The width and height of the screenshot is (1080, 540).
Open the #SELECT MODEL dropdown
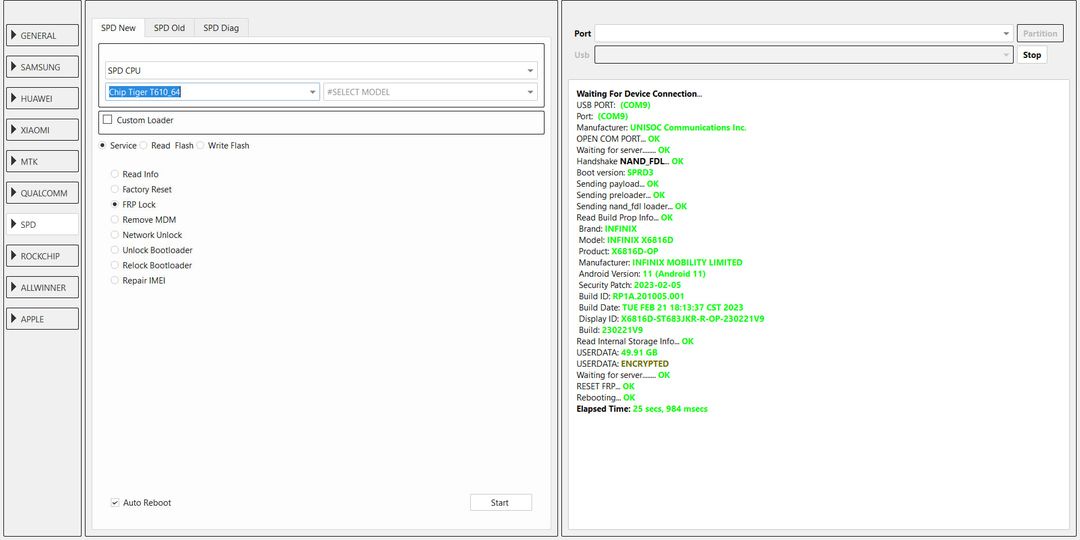click(x=430, y=92)
